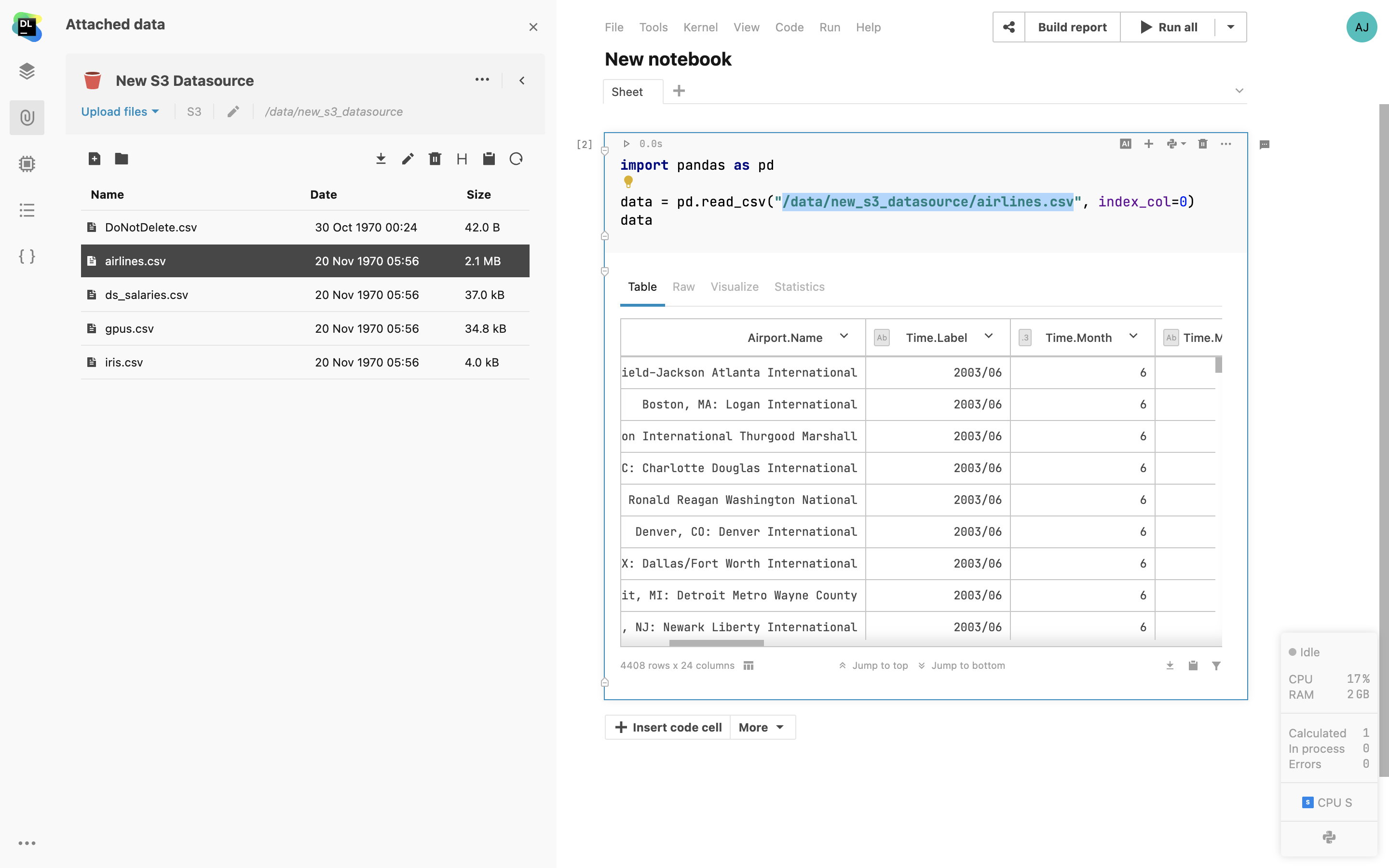Click the filter funnel icon under table
The height and width of the screenshot is (868, 1389).
pos(1216,665)
